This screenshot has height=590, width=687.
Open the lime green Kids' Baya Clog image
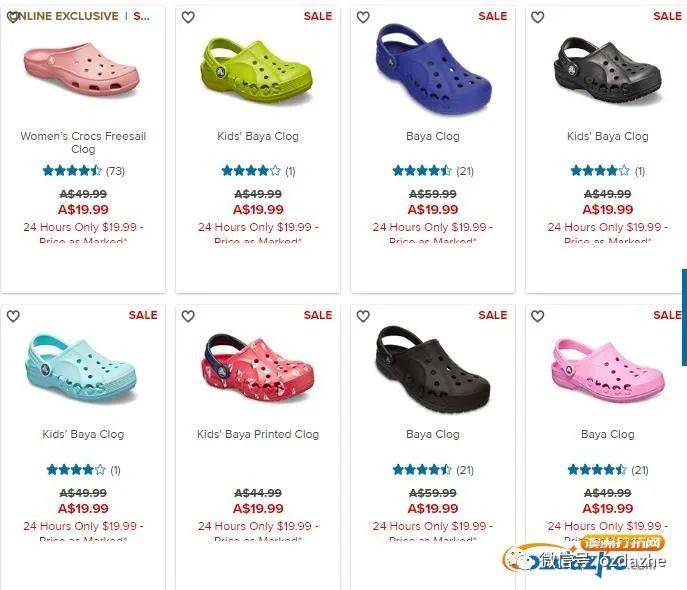click(x=256, y=70)
